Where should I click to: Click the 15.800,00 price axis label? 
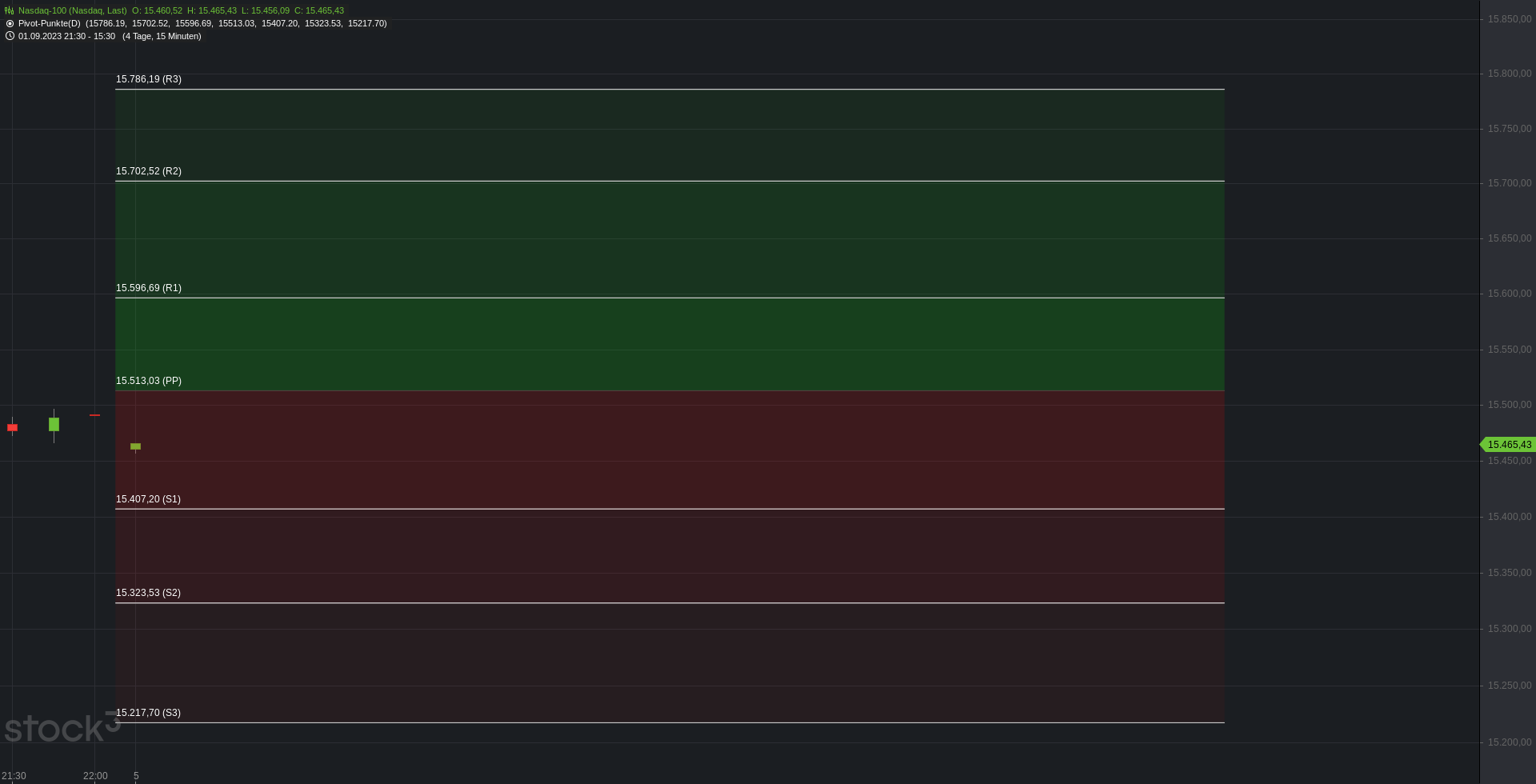pos(1509,74)
